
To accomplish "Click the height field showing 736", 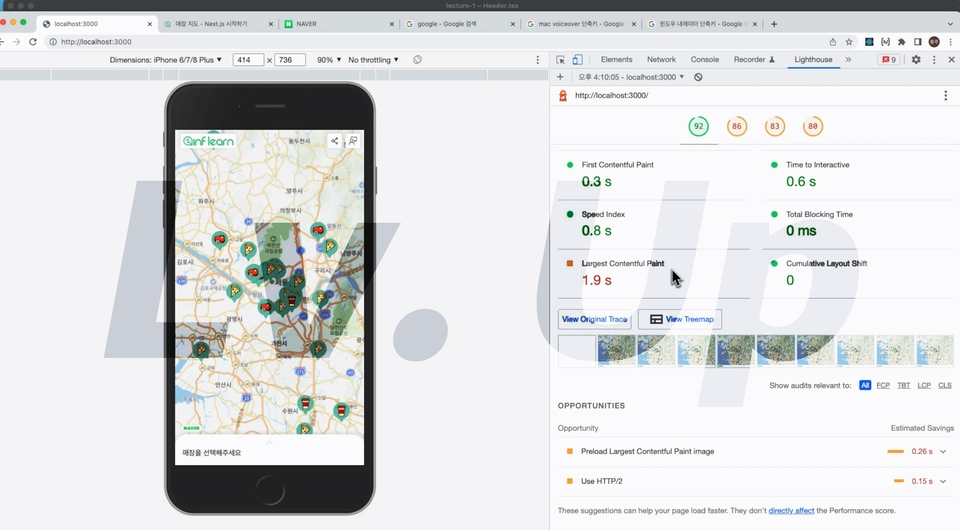I will pyautogui.click(x=290, y=60).
